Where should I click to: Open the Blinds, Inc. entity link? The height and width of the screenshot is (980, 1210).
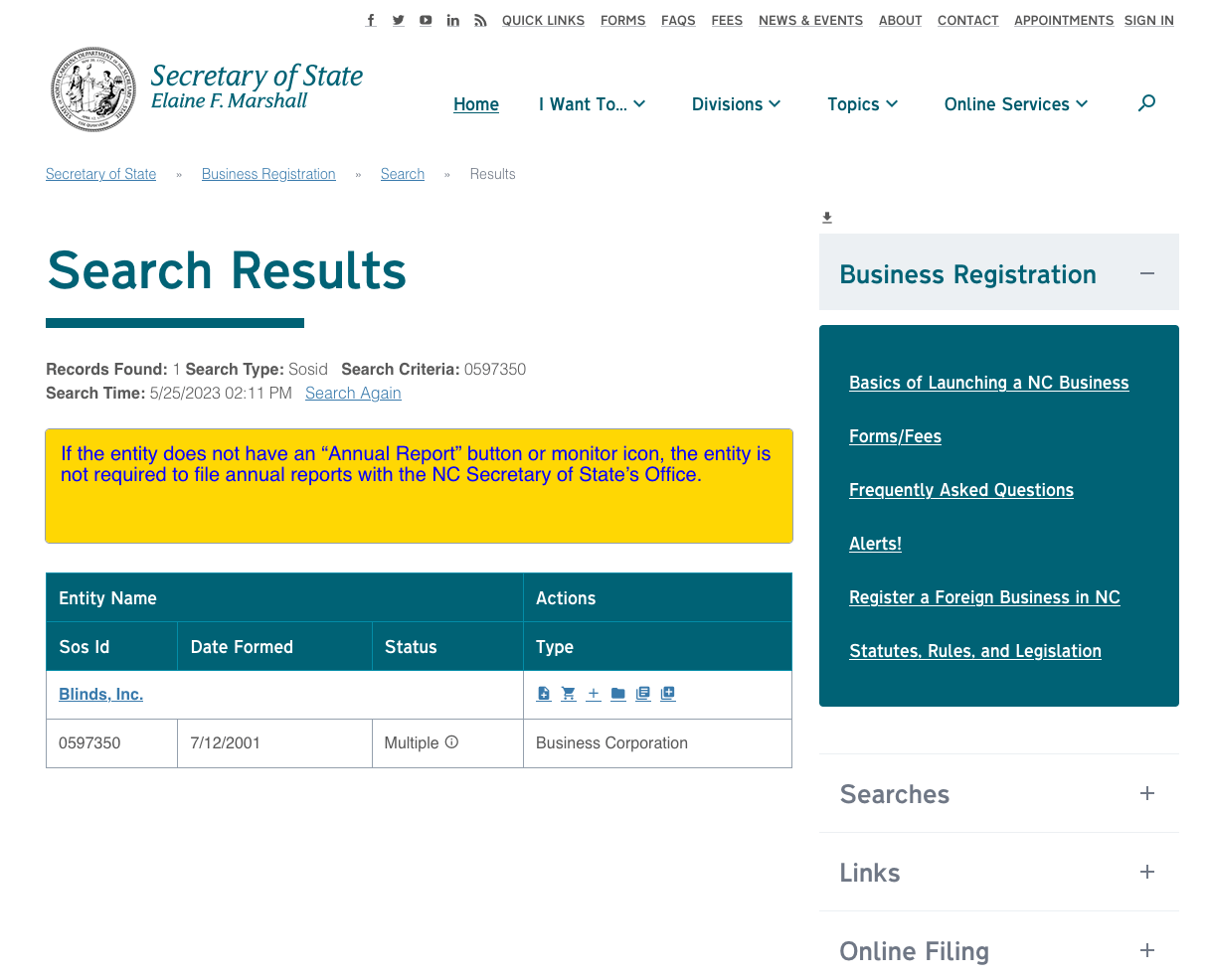100,694
